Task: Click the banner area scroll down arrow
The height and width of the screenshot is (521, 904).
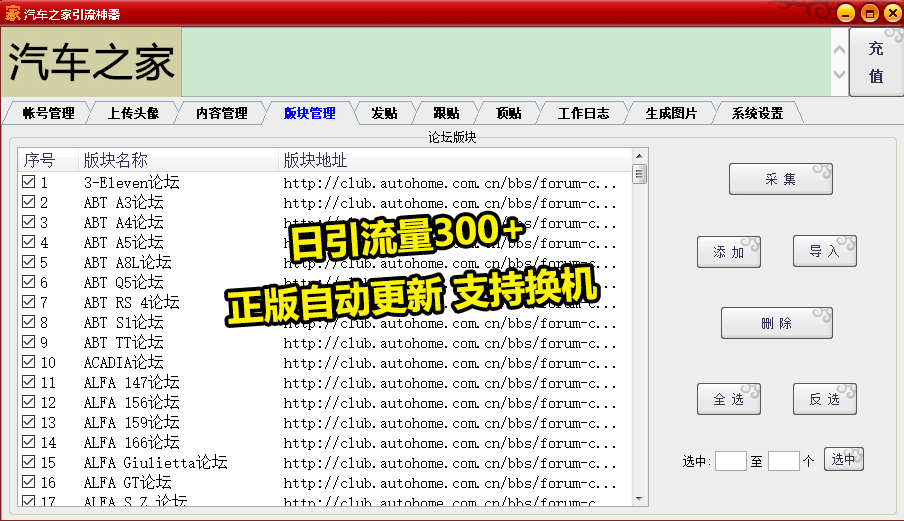Action: coord(839,74)
